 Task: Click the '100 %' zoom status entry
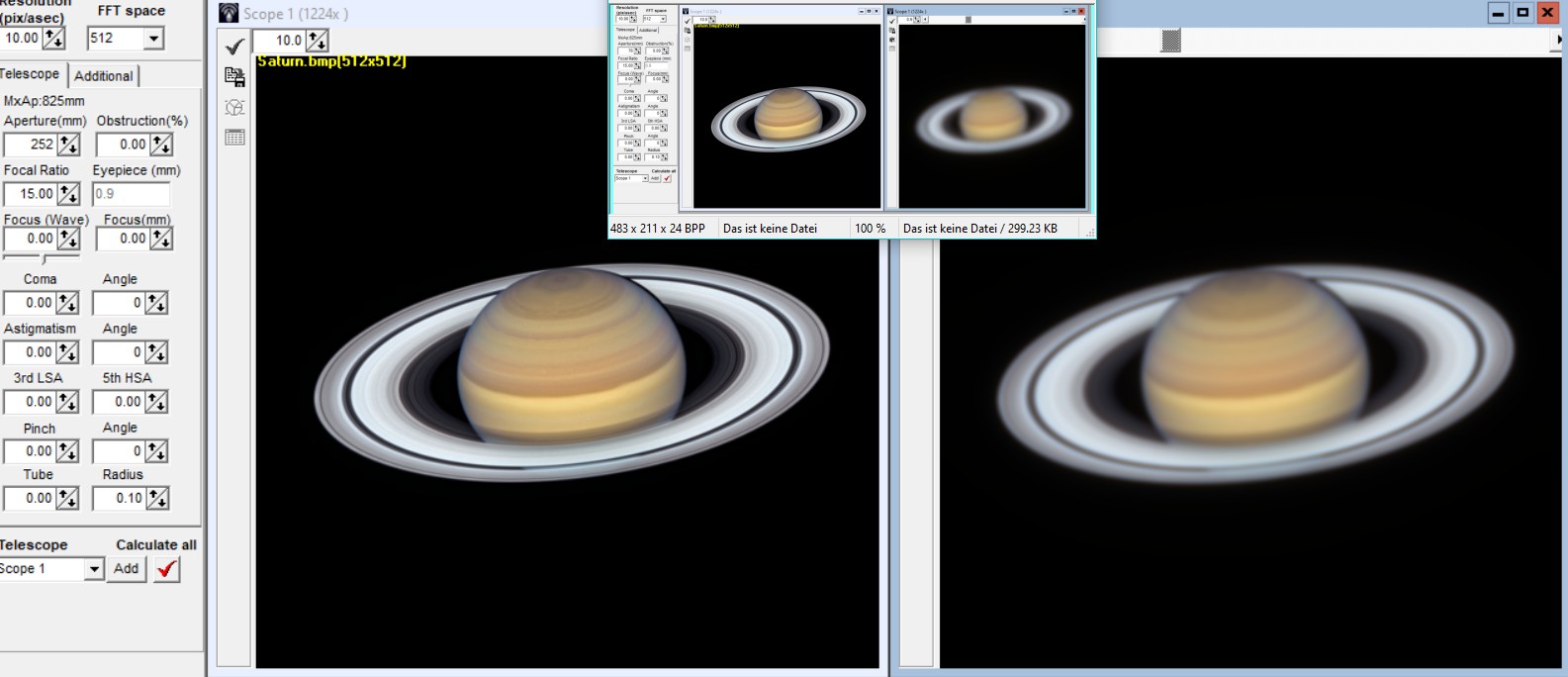click(x=871, y=229)
